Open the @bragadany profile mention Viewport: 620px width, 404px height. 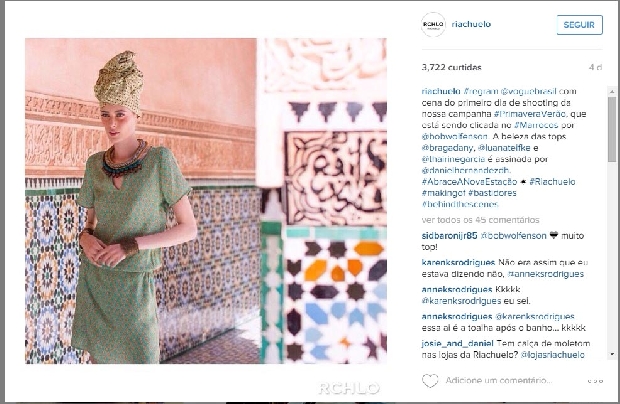447,148
